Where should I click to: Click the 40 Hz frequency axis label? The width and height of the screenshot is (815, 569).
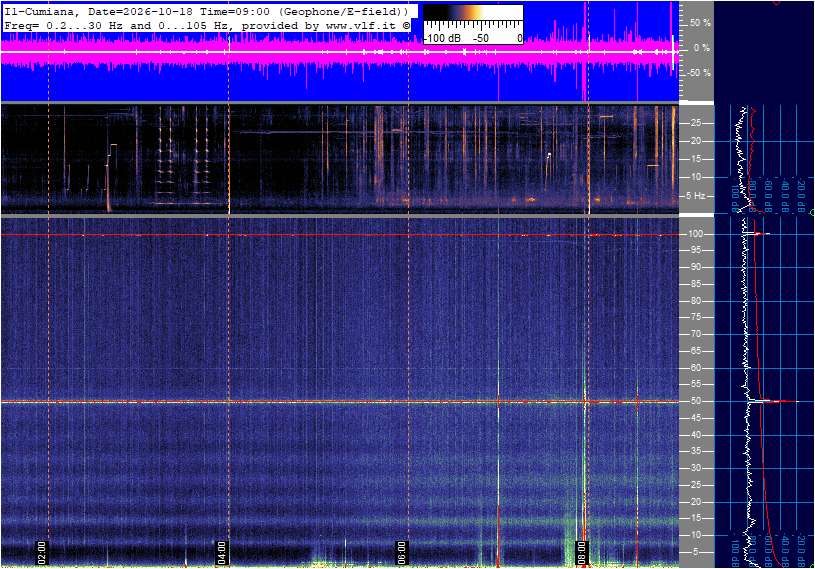coord(695,435)
